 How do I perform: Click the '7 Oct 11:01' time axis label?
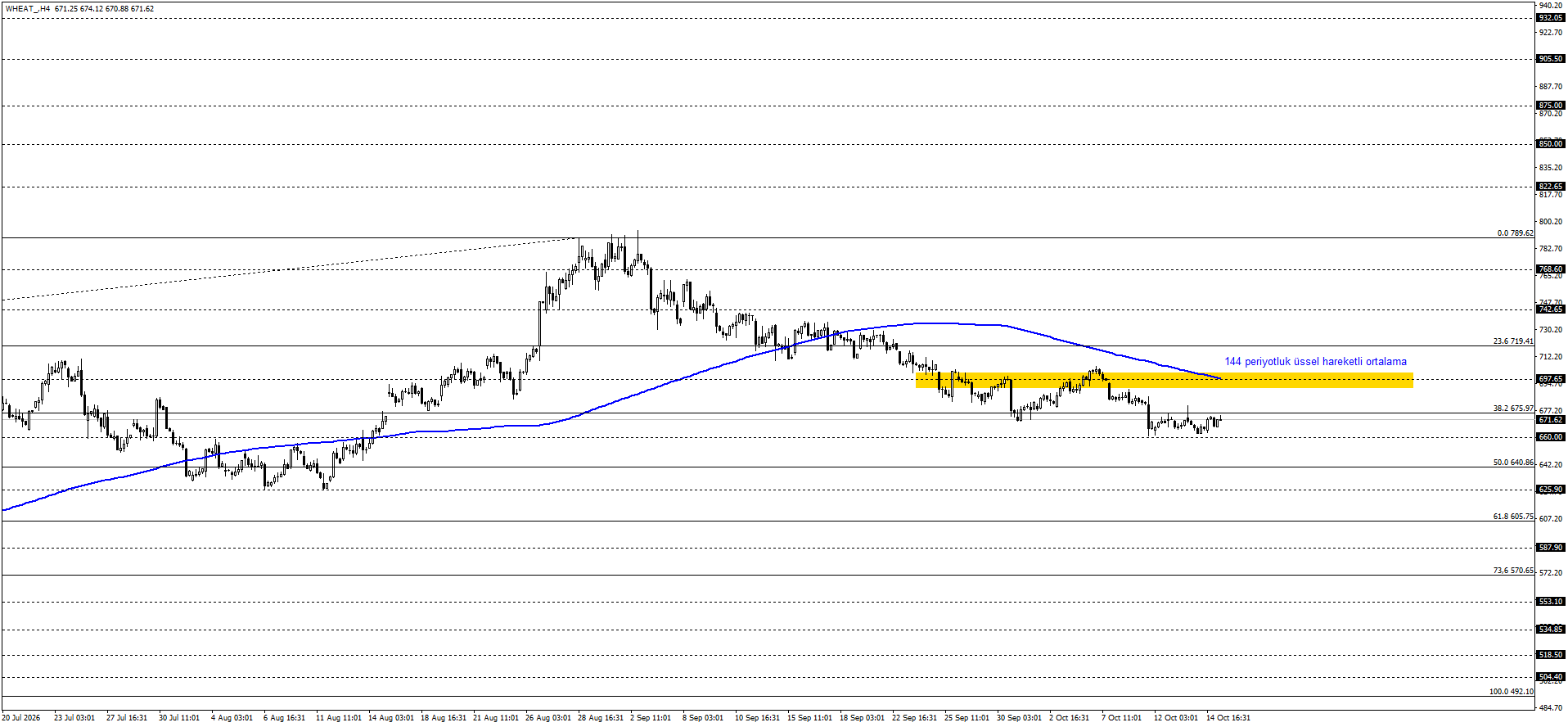[x=1121, y=718]
